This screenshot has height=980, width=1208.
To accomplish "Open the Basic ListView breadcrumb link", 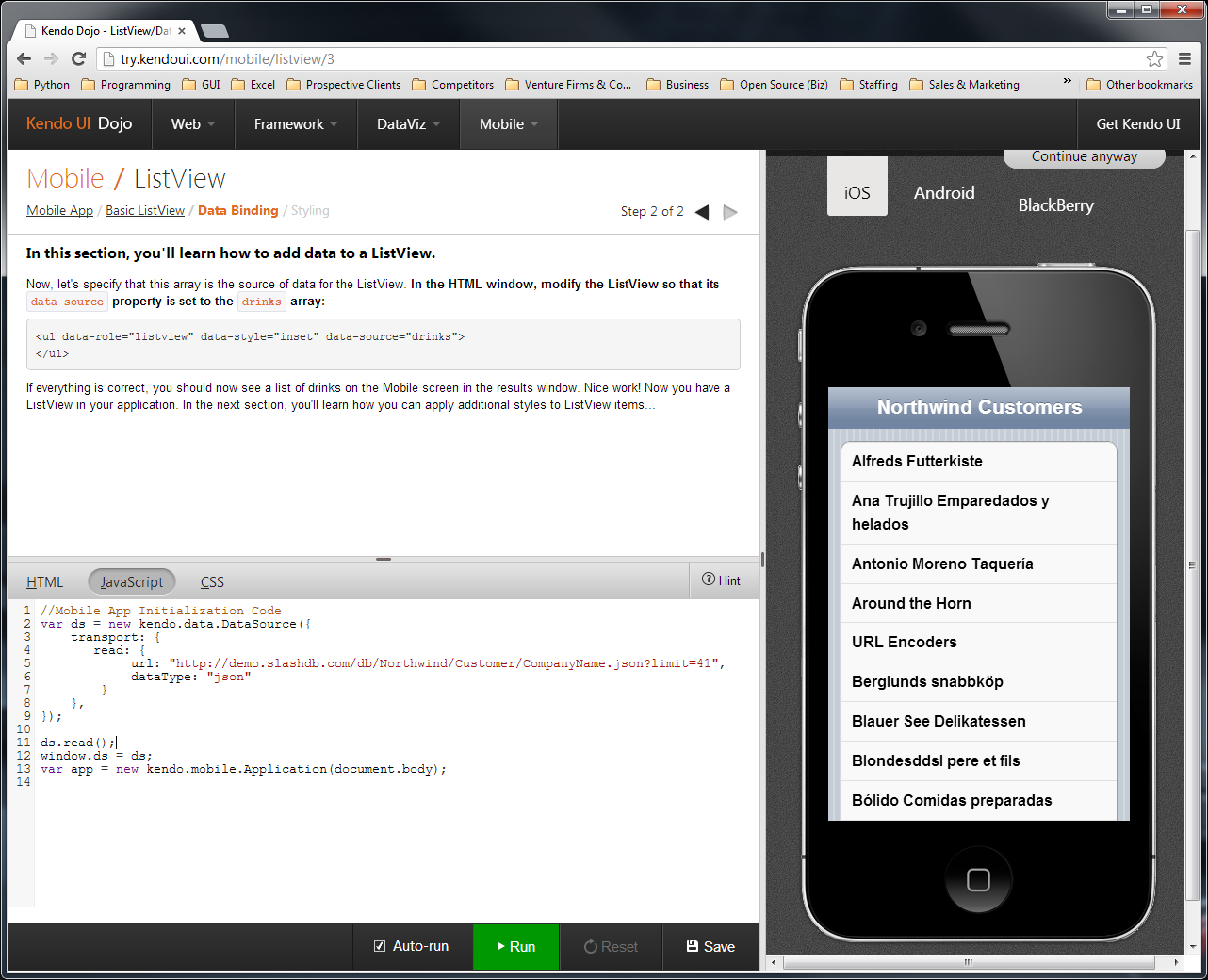I will tap(145, 211).
